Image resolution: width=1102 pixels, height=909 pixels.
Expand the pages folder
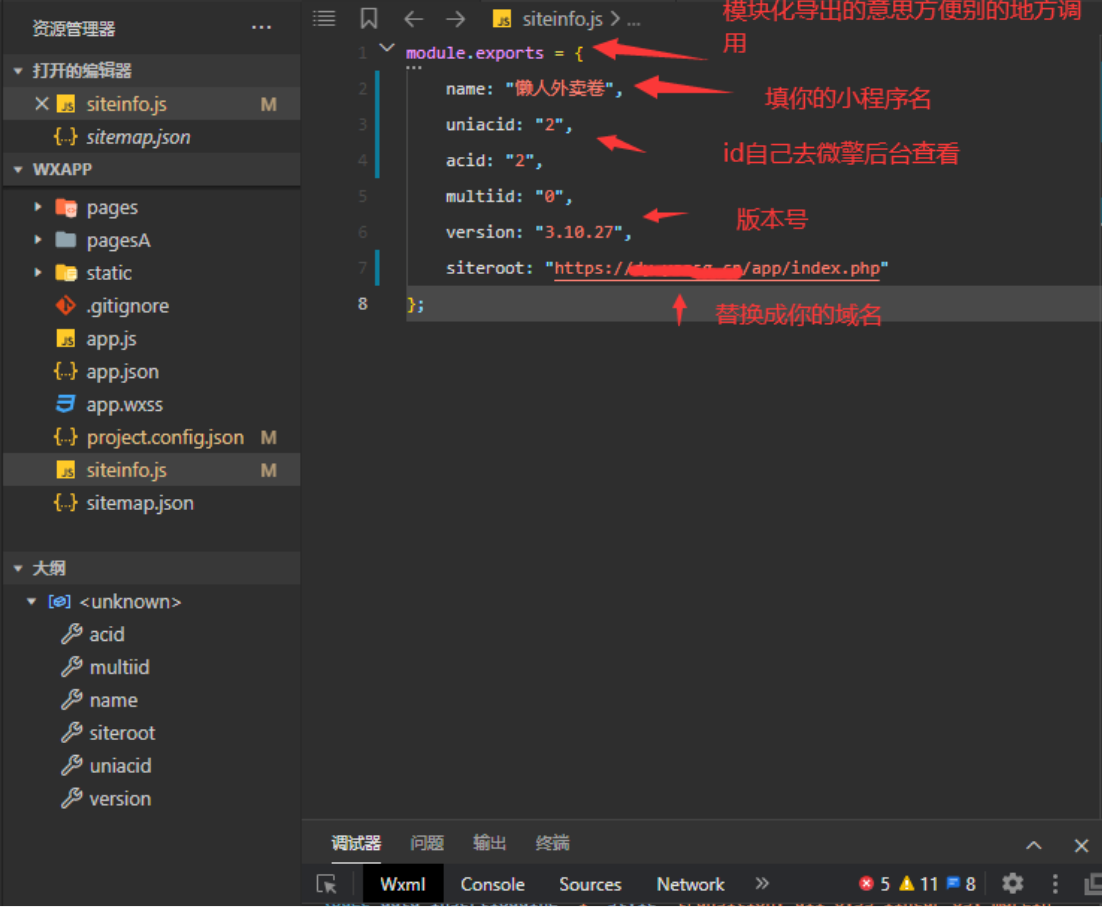[38, 208]
